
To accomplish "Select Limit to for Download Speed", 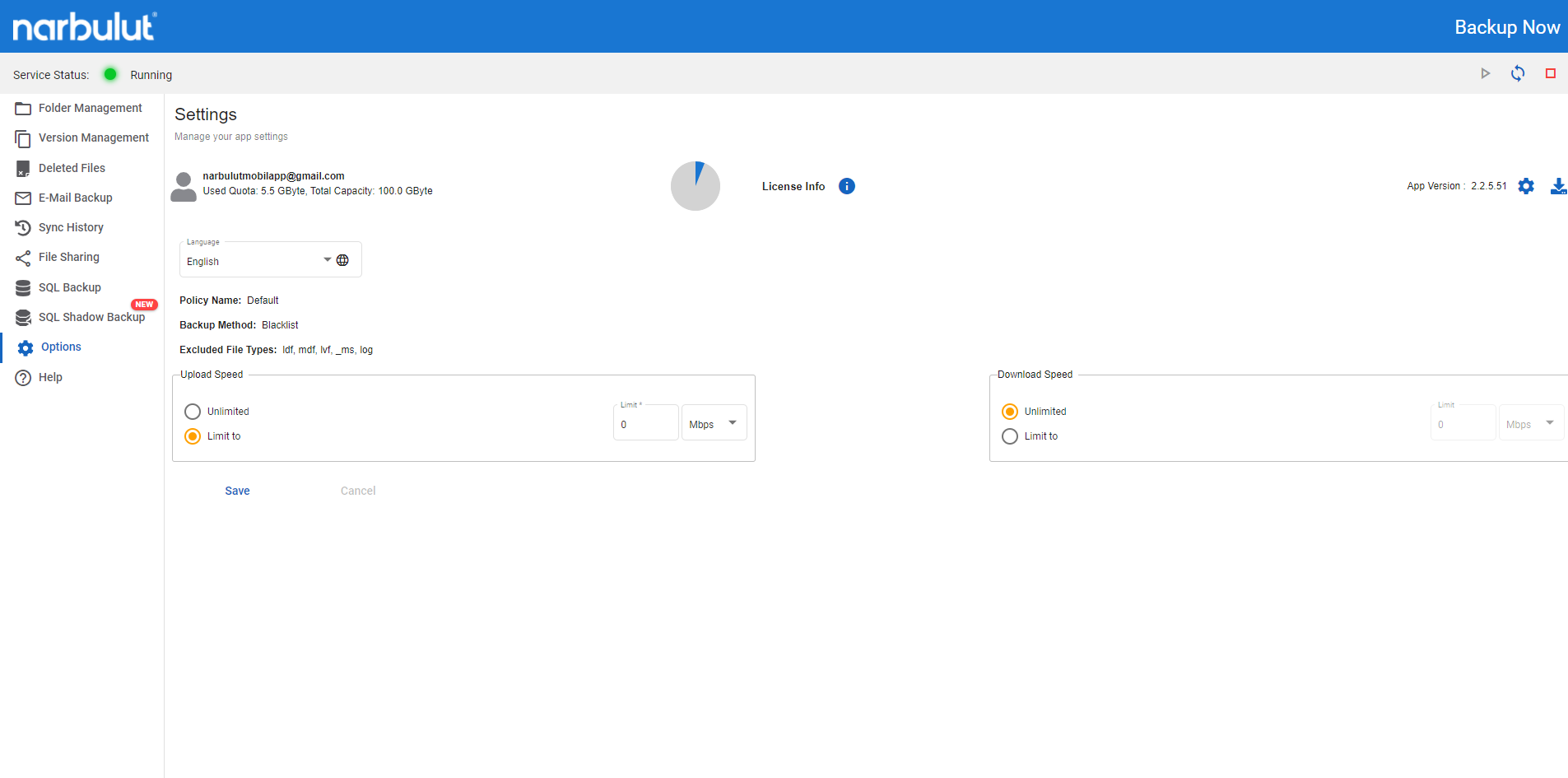I will [1010, 436].
